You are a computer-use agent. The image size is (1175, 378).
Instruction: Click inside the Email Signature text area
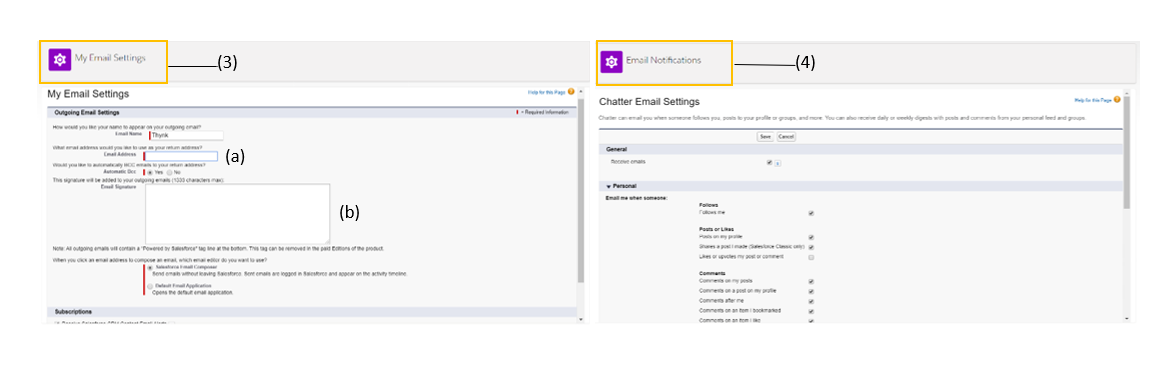[237, 213]
